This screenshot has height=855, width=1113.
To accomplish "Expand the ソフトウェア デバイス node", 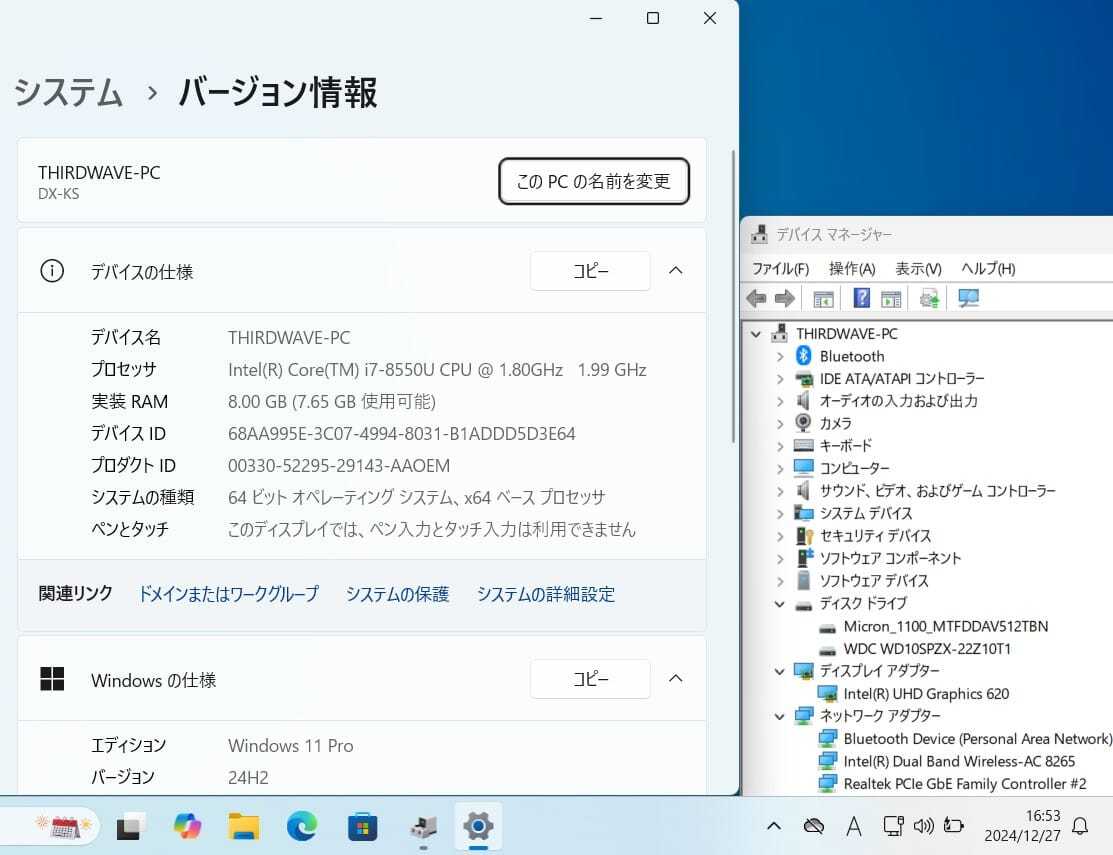I will pyautogui.click(x=780, y=582).
